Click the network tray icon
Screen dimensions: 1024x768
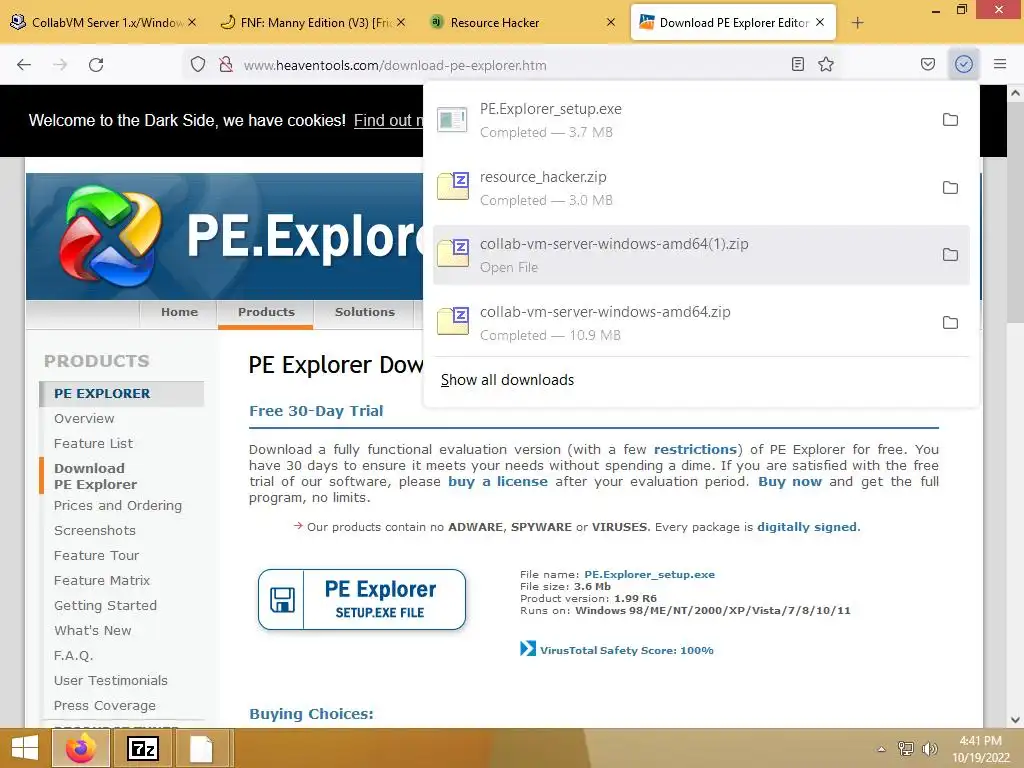click(906, 748)
